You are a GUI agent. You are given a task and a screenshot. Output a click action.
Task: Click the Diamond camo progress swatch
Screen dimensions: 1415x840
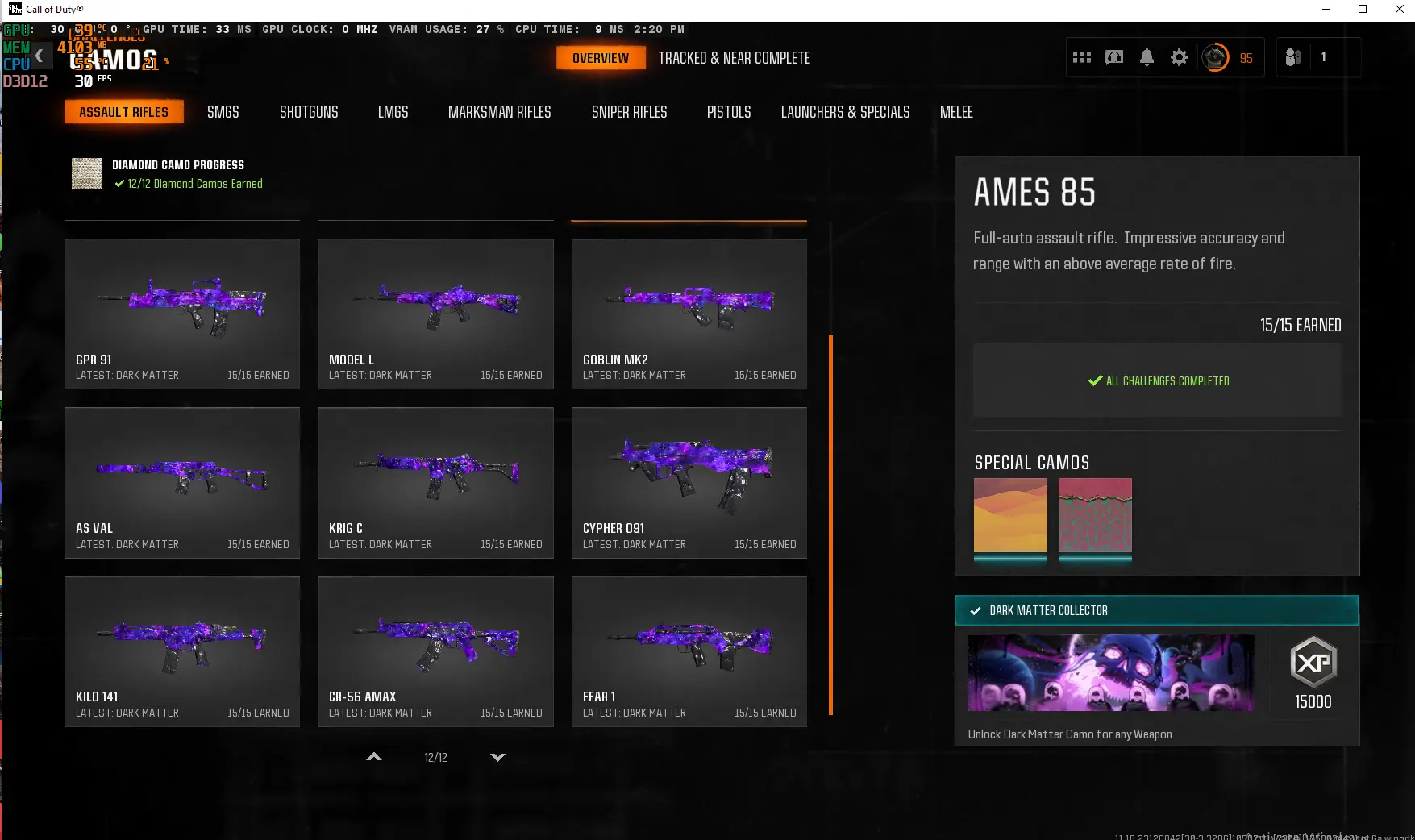point(87,173)
